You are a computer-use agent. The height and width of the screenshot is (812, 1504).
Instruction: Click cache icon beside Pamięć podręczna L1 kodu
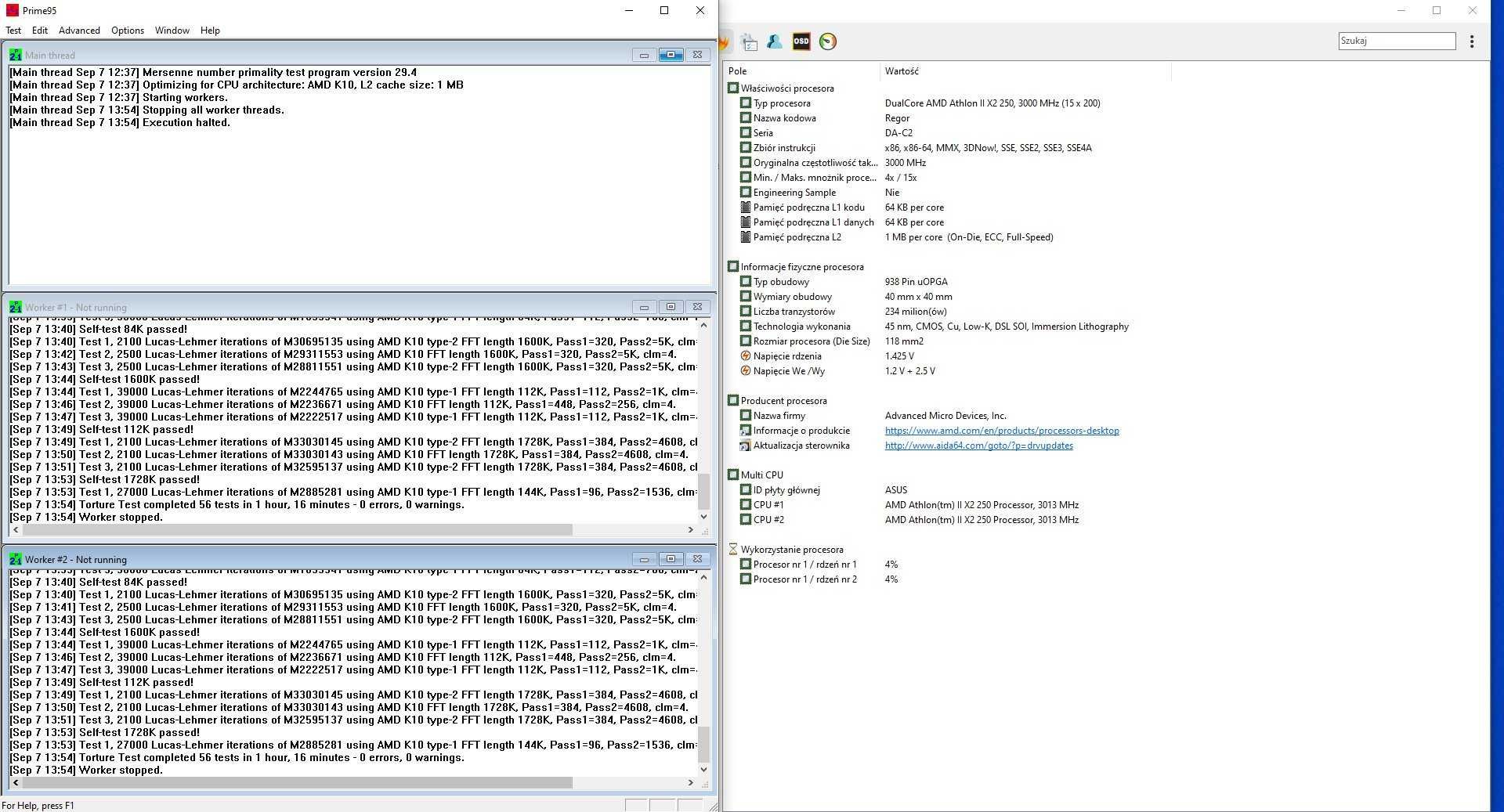(x=746, y=207)
